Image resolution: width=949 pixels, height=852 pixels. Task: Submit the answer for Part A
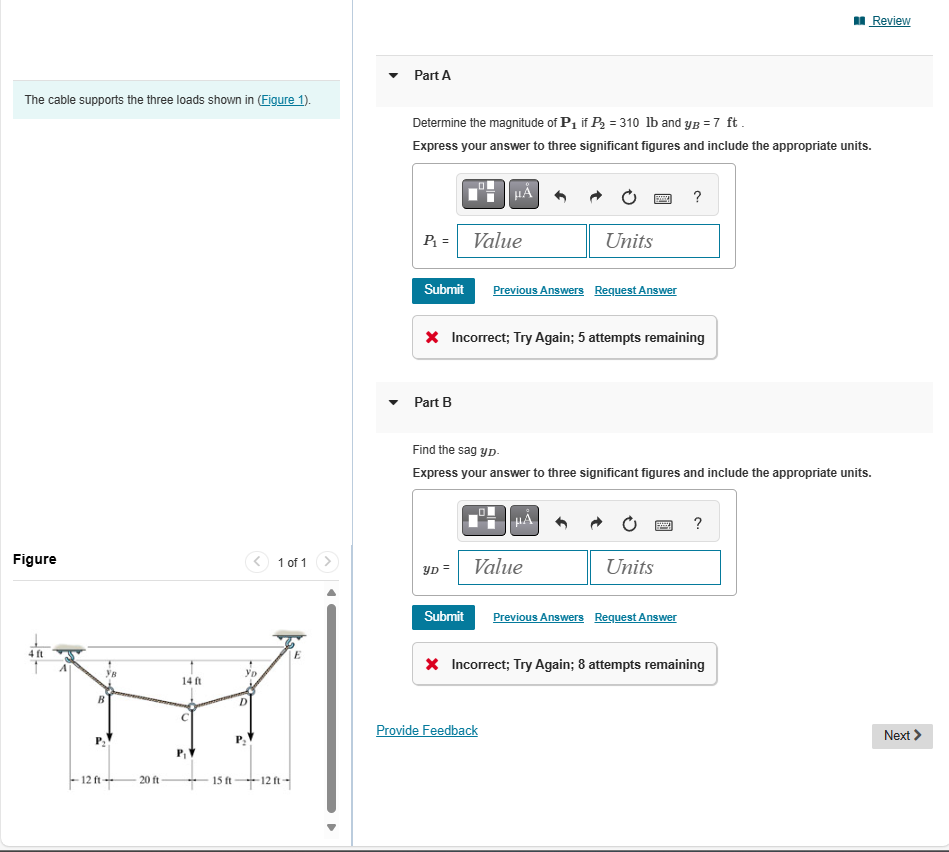[x=443, y=290]
